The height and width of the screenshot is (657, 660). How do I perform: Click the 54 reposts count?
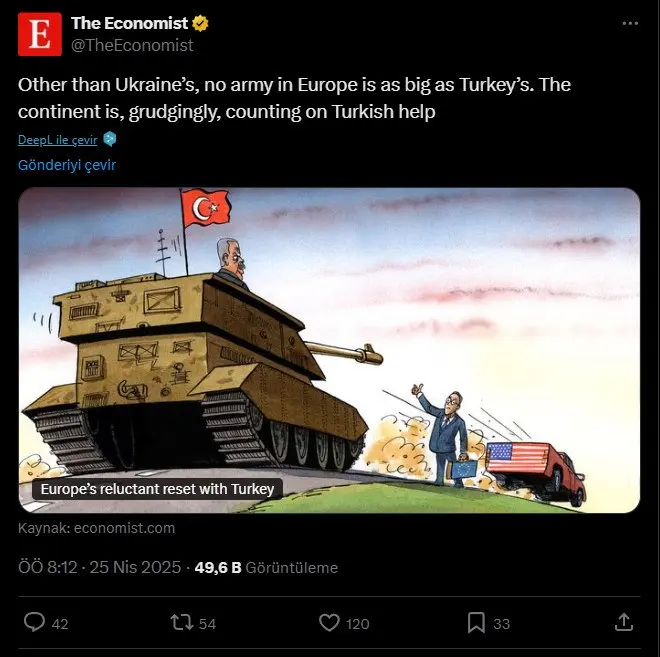(x=207, y=624)
